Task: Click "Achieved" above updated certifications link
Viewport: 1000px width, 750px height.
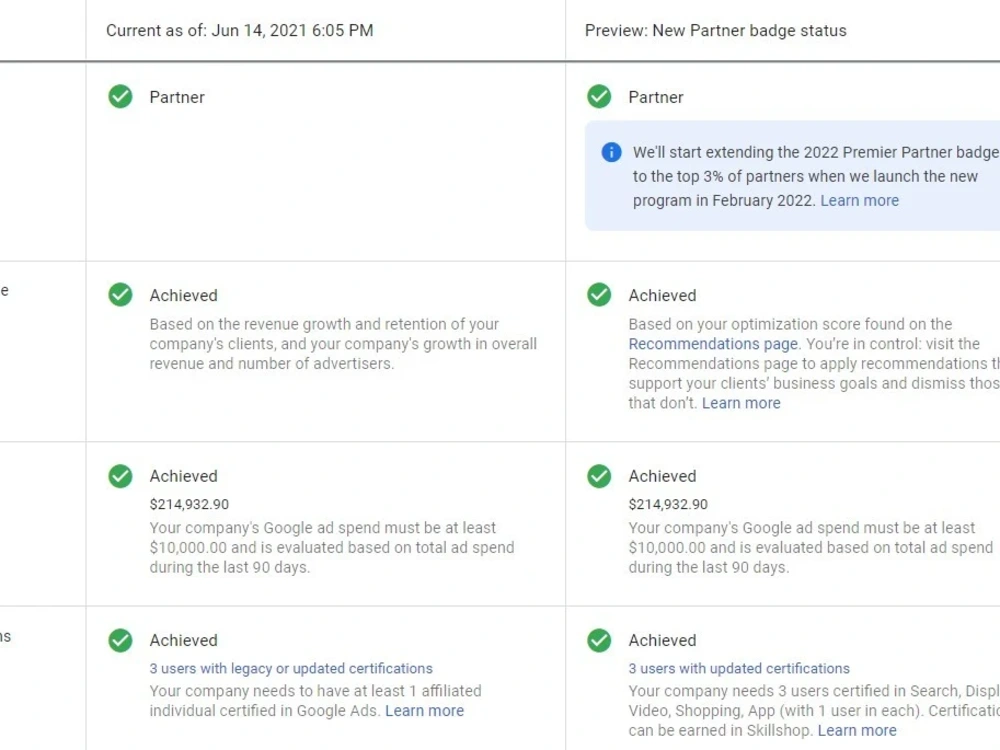Action: tap(663, 640)
